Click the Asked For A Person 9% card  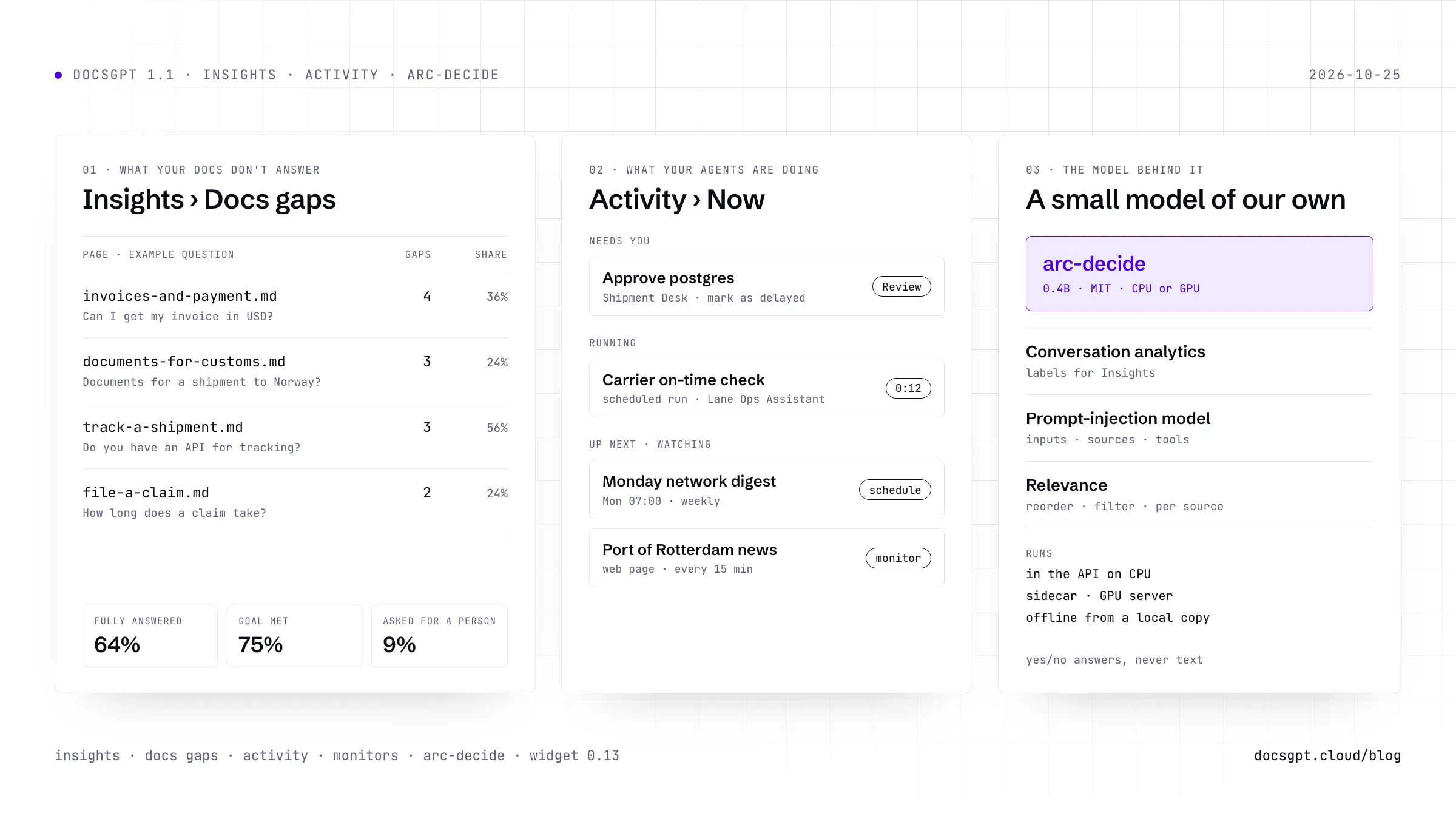pos(439,636)
